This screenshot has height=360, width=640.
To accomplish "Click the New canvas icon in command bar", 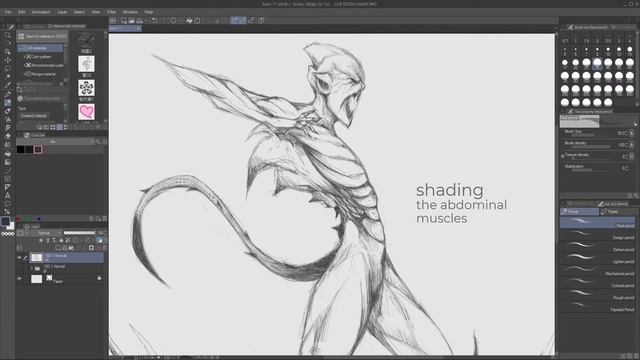I will click(124, 20).
